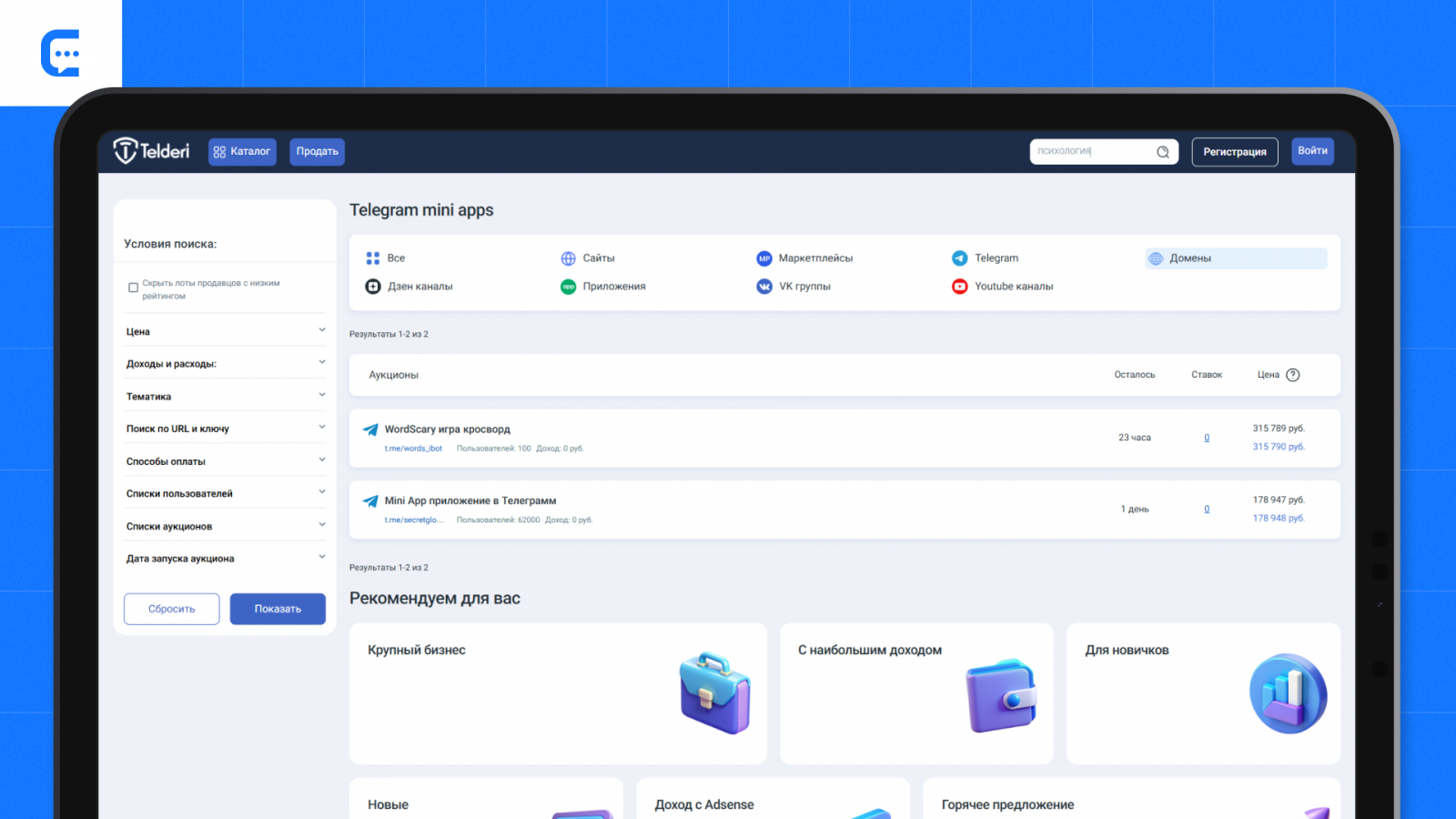Open the Каталог menu

click(x=242, y=152)
